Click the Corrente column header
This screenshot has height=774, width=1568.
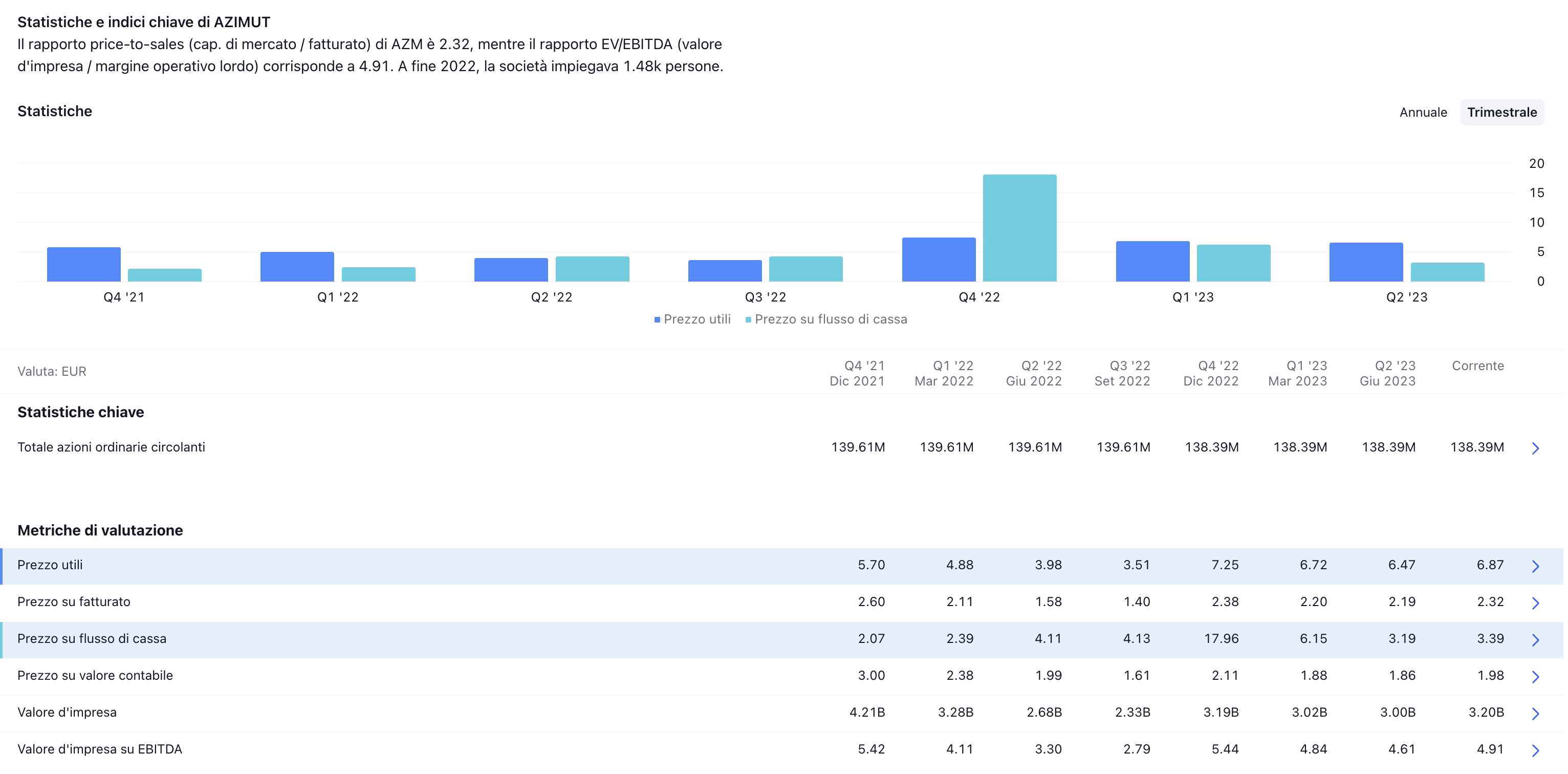[x=1478, y=365]
